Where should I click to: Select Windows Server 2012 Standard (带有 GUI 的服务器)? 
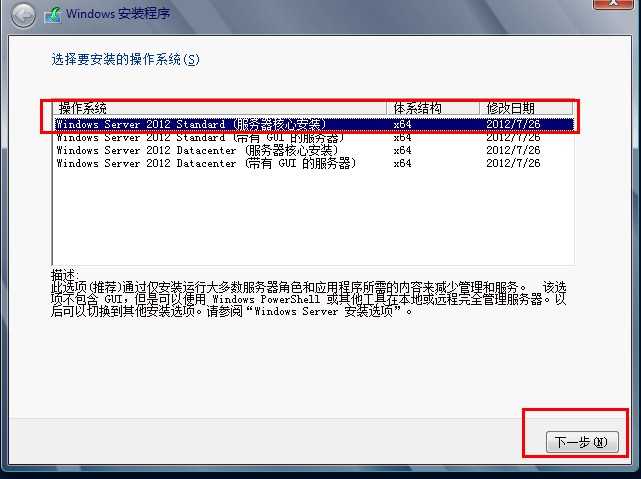pos(314,137)
